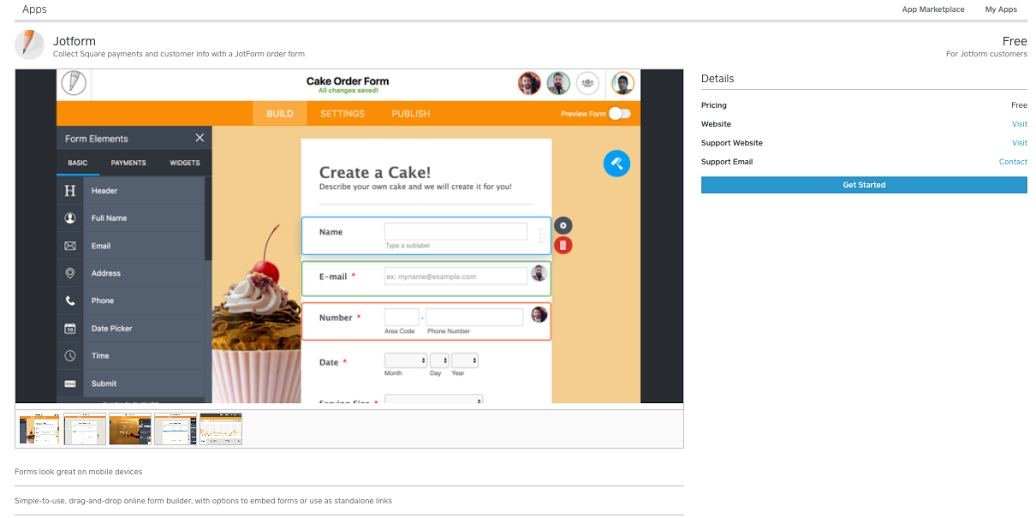
Task: Click the Create a Cake! heading
Action: tap(375, 172)
